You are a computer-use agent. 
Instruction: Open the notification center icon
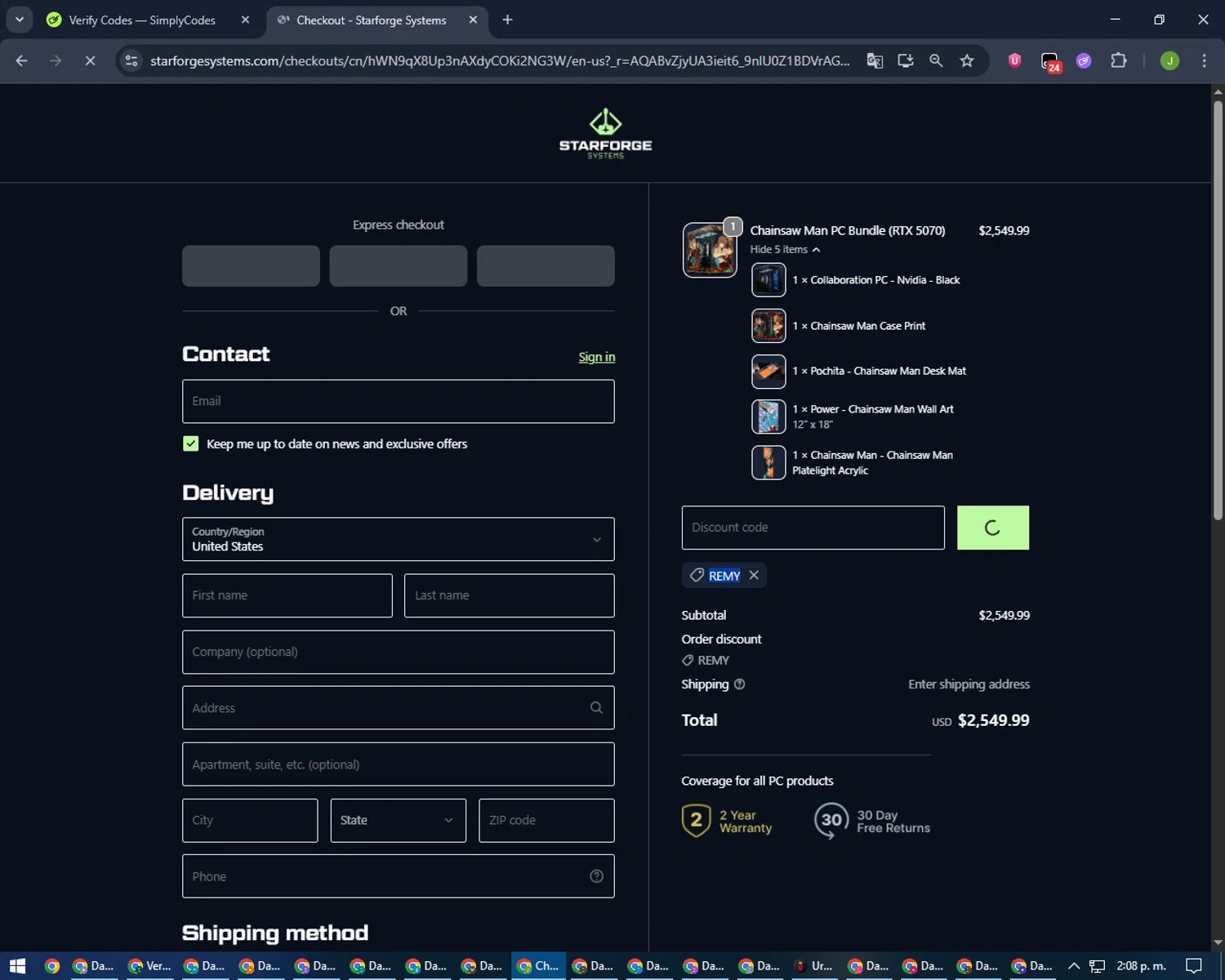(1193, 966)
